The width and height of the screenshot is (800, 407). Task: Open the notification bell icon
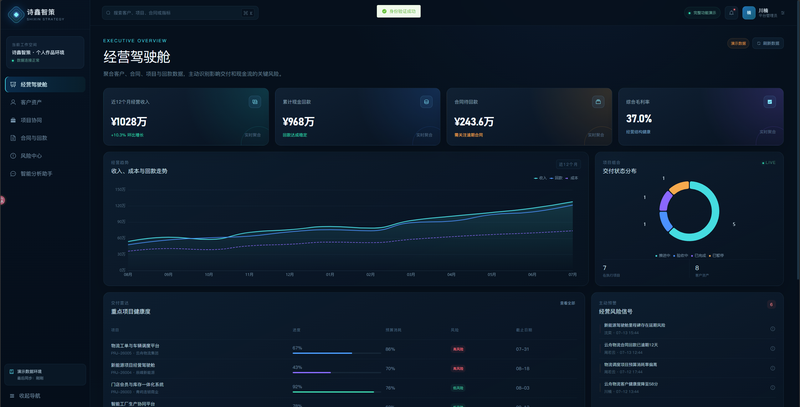731,13
